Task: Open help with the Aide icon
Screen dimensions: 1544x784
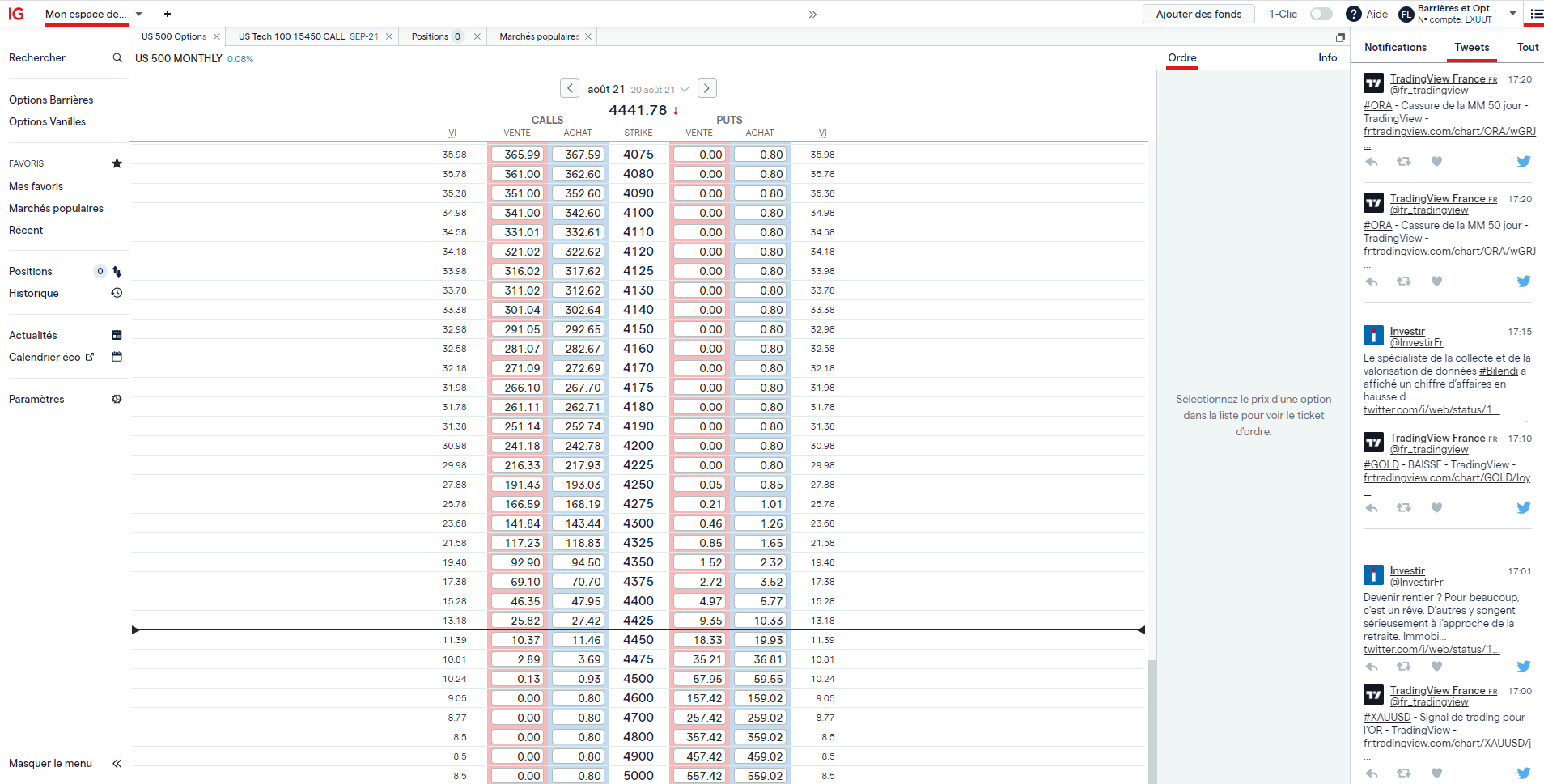Action: click(x=1353, y=14)
